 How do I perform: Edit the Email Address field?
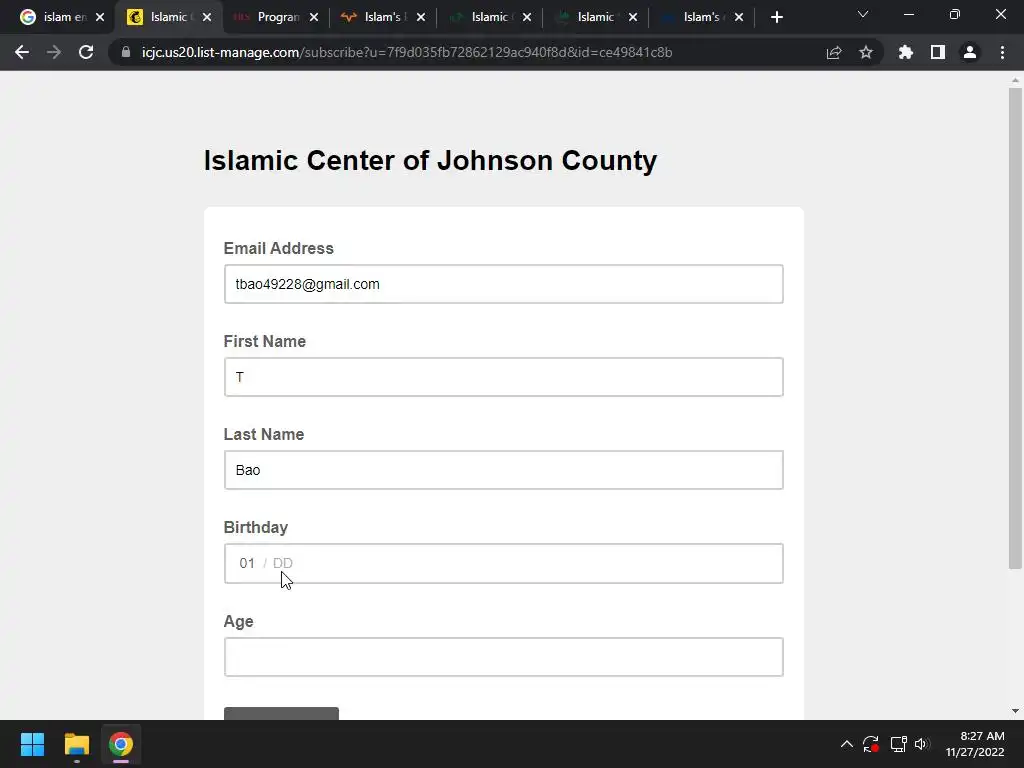click(x=504, y=284)
